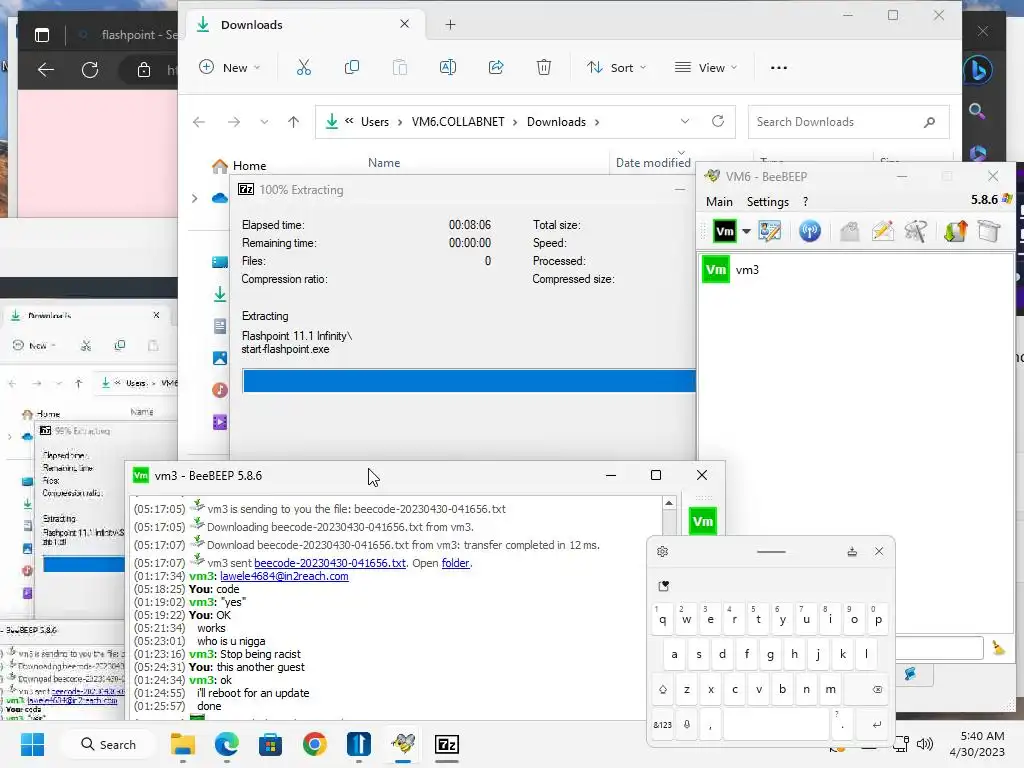Viewport: 1024px width, 768px height.
Task: Open the Main menu in BeeBEEP
Action: 719,202
